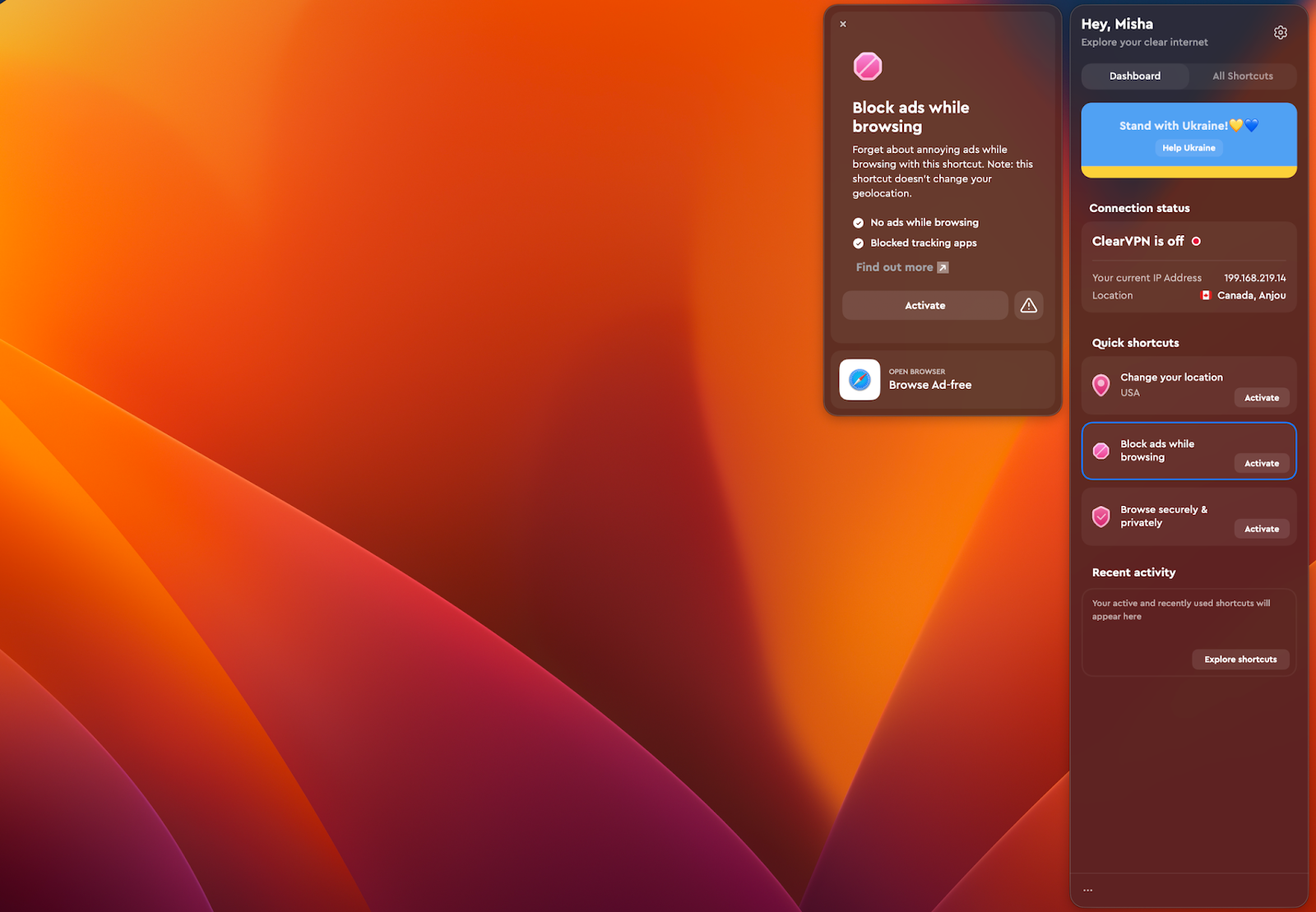
Task: Click the red connection status dot
Action: click(x=1197, y=241)
